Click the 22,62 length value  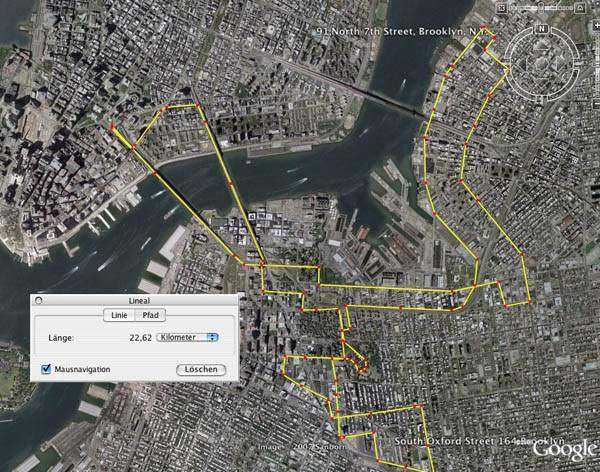point(140,338)
